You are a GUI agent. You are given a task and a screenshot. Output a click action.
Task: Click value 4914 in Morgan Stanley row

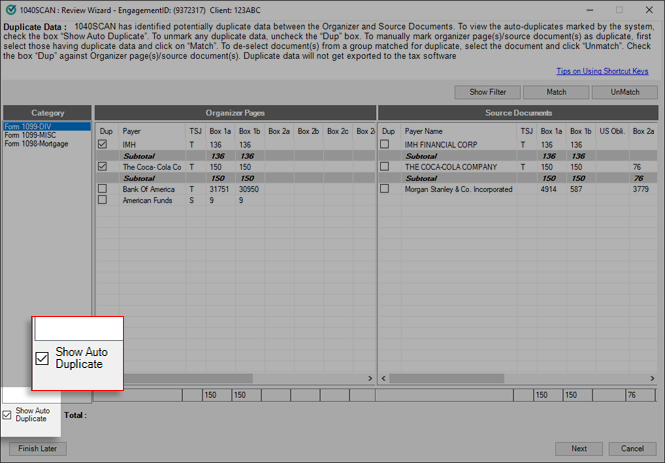548,189
